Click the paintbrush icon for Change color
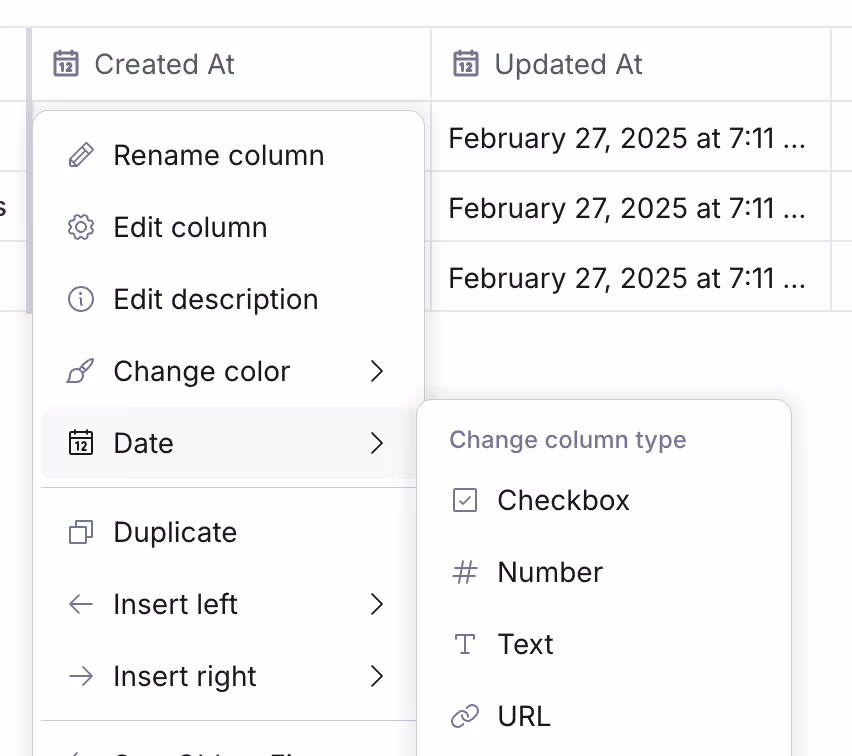The height and width of the screenshot is (756, 852). [81, 371]
